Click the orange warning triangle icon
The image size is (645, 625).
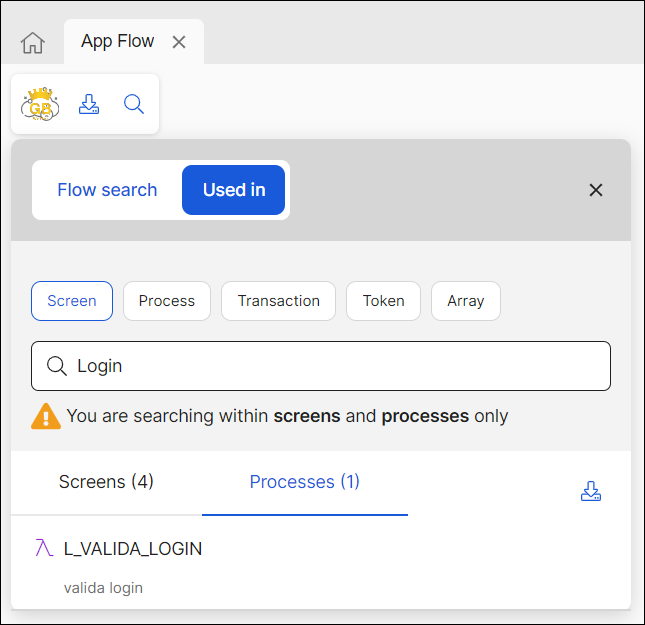[x=46, y=416]
